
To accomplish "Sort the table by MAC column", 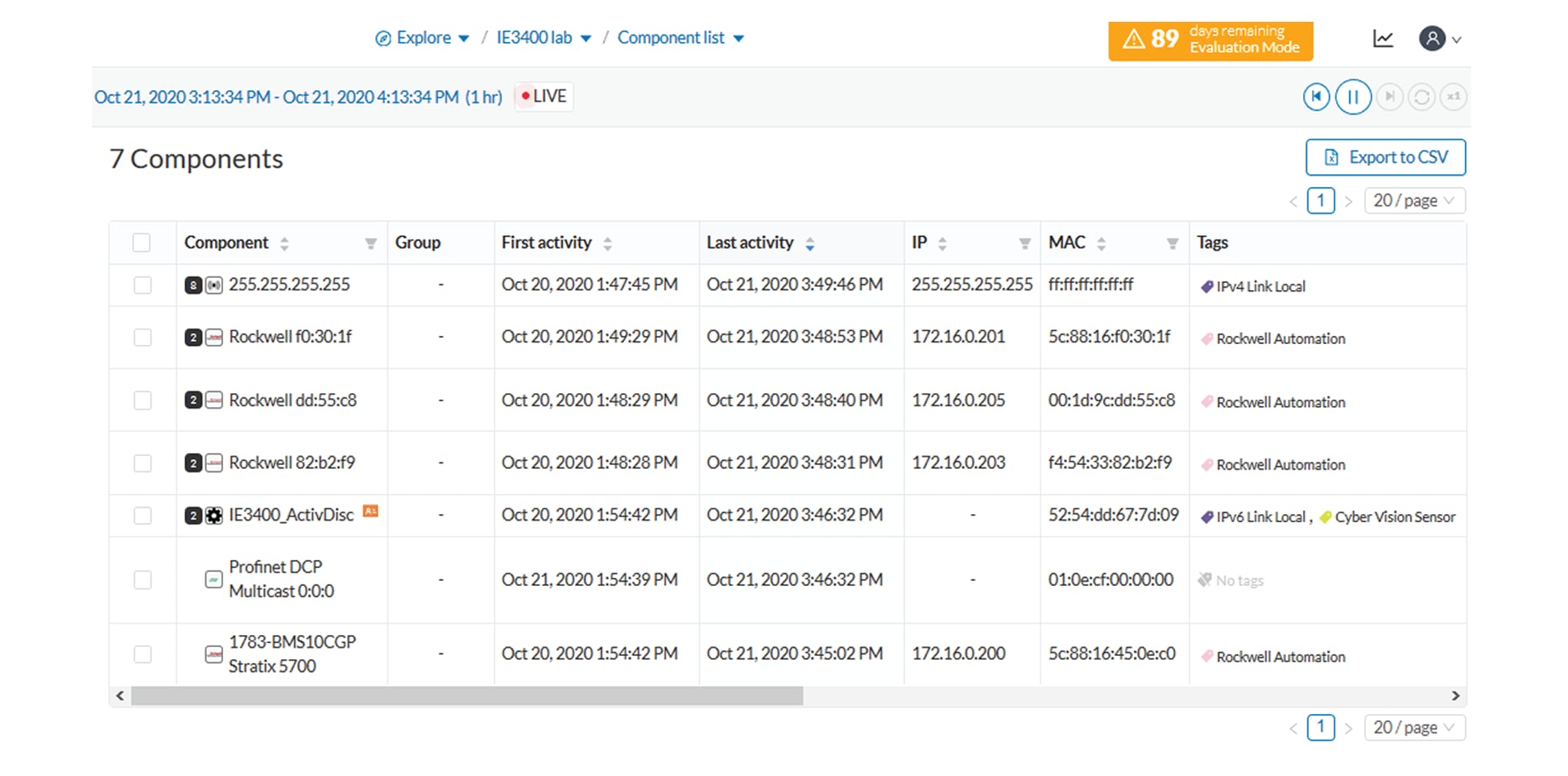I will (1101, 243).
